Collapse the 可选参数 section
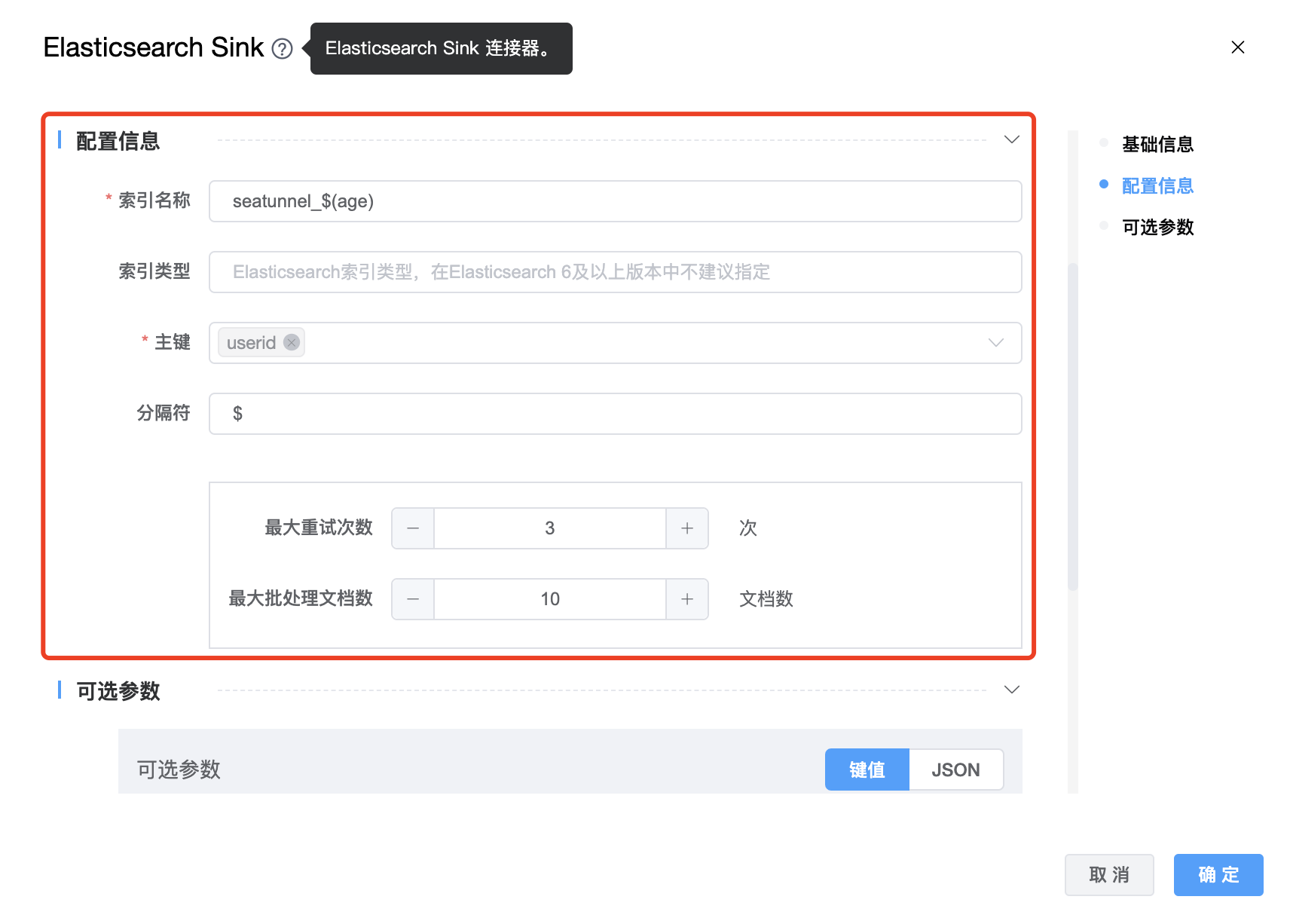This screenshot has height=924, width=1290. click(1011, 690)
